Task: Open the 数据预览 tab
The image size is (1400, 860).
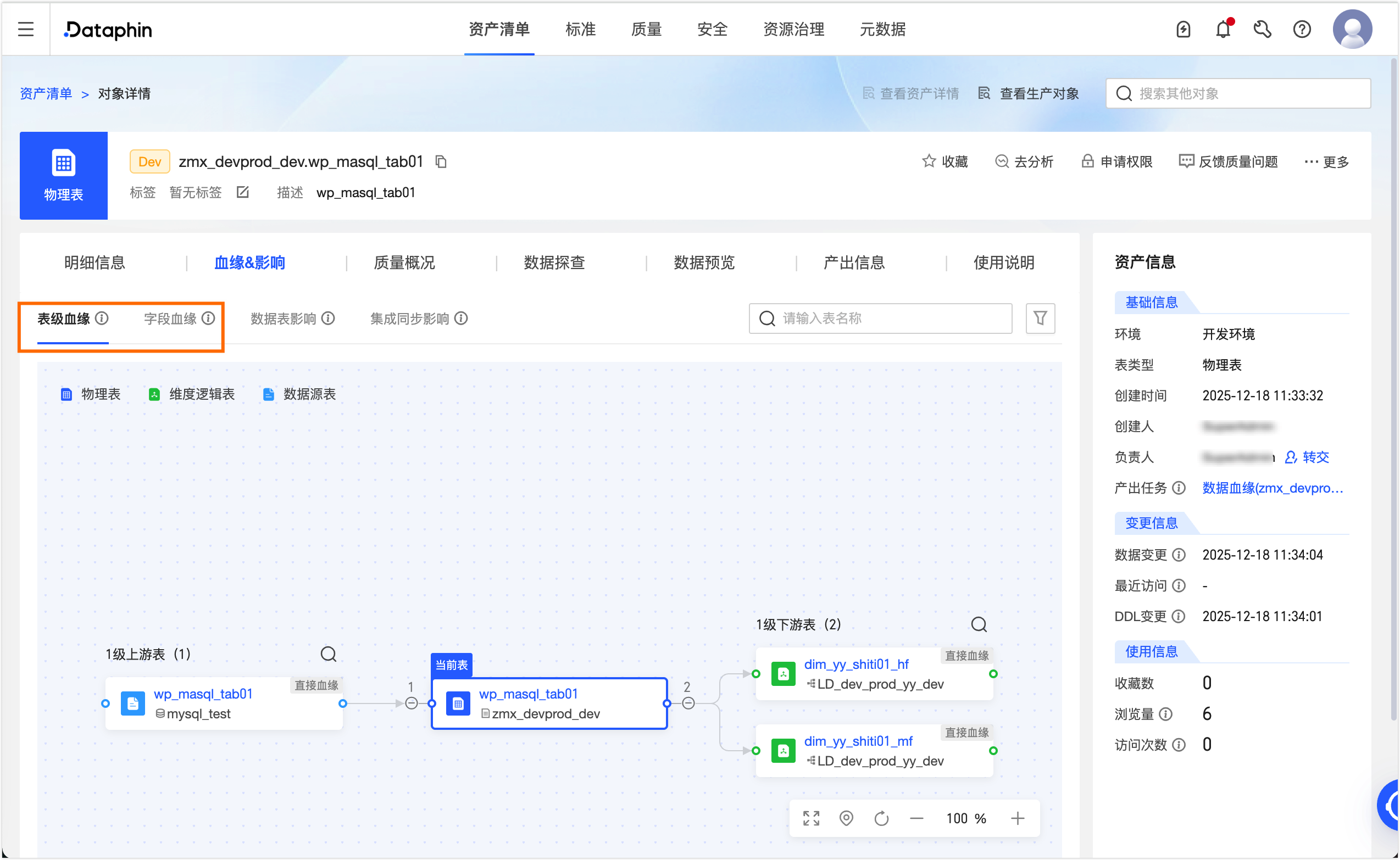Action: (704, 263)
